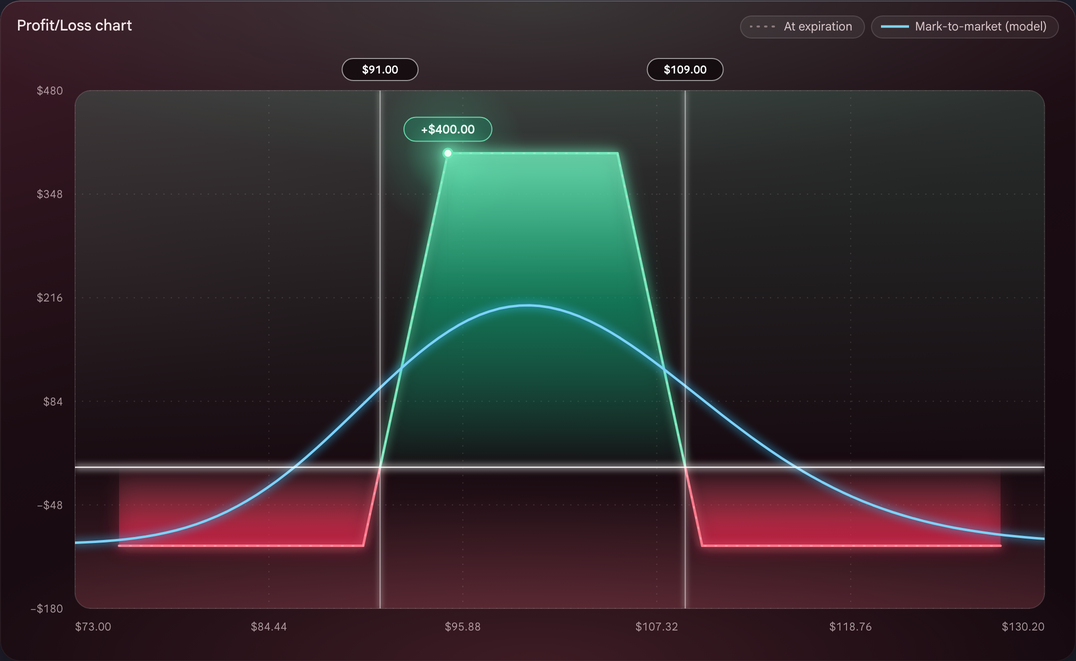Click the $91.00 breakeven label
This screenshot has height=661, width=1076.
click(x=380, y=69)
